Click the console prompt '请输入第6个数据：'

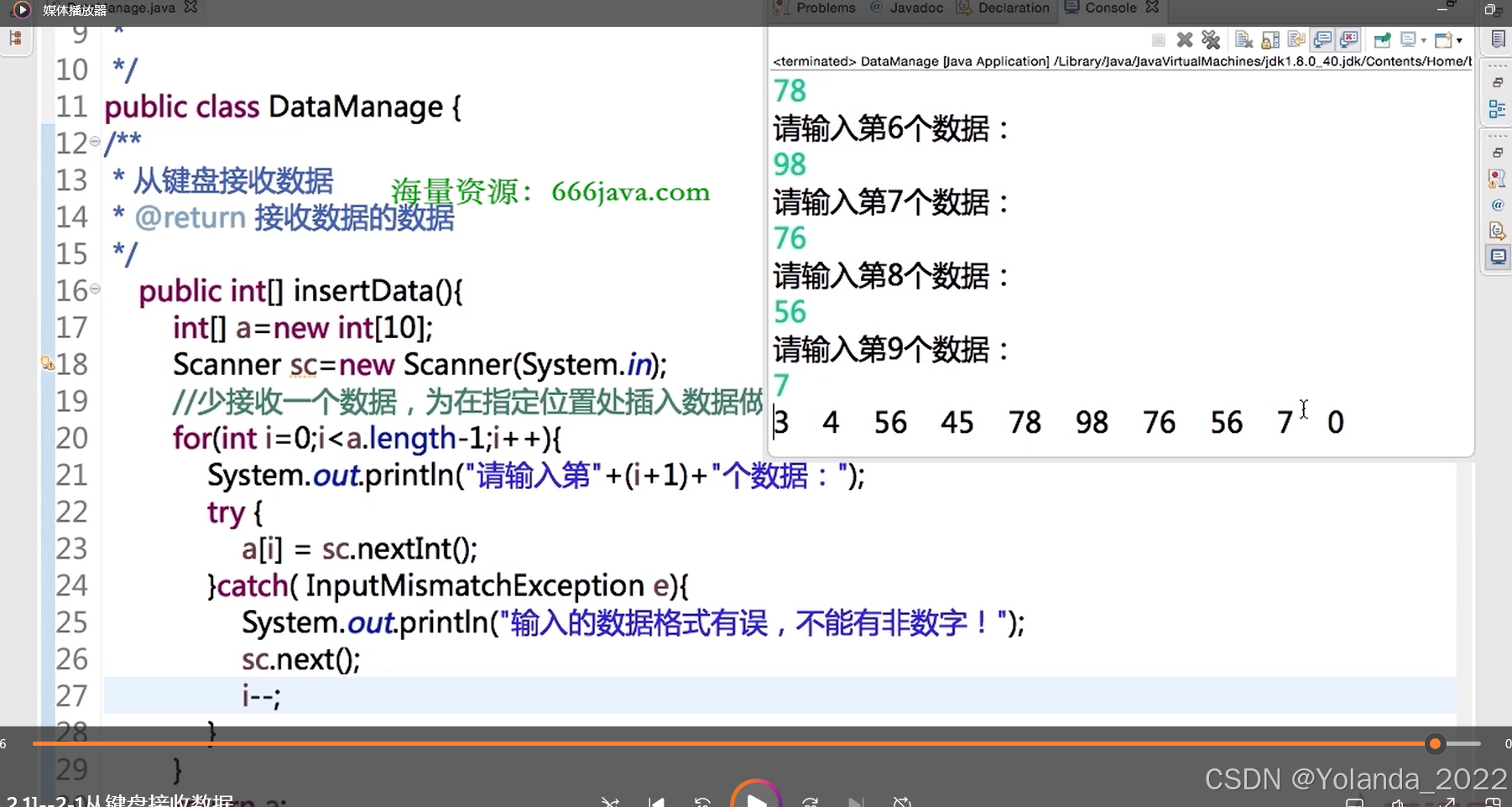point(890,128)
